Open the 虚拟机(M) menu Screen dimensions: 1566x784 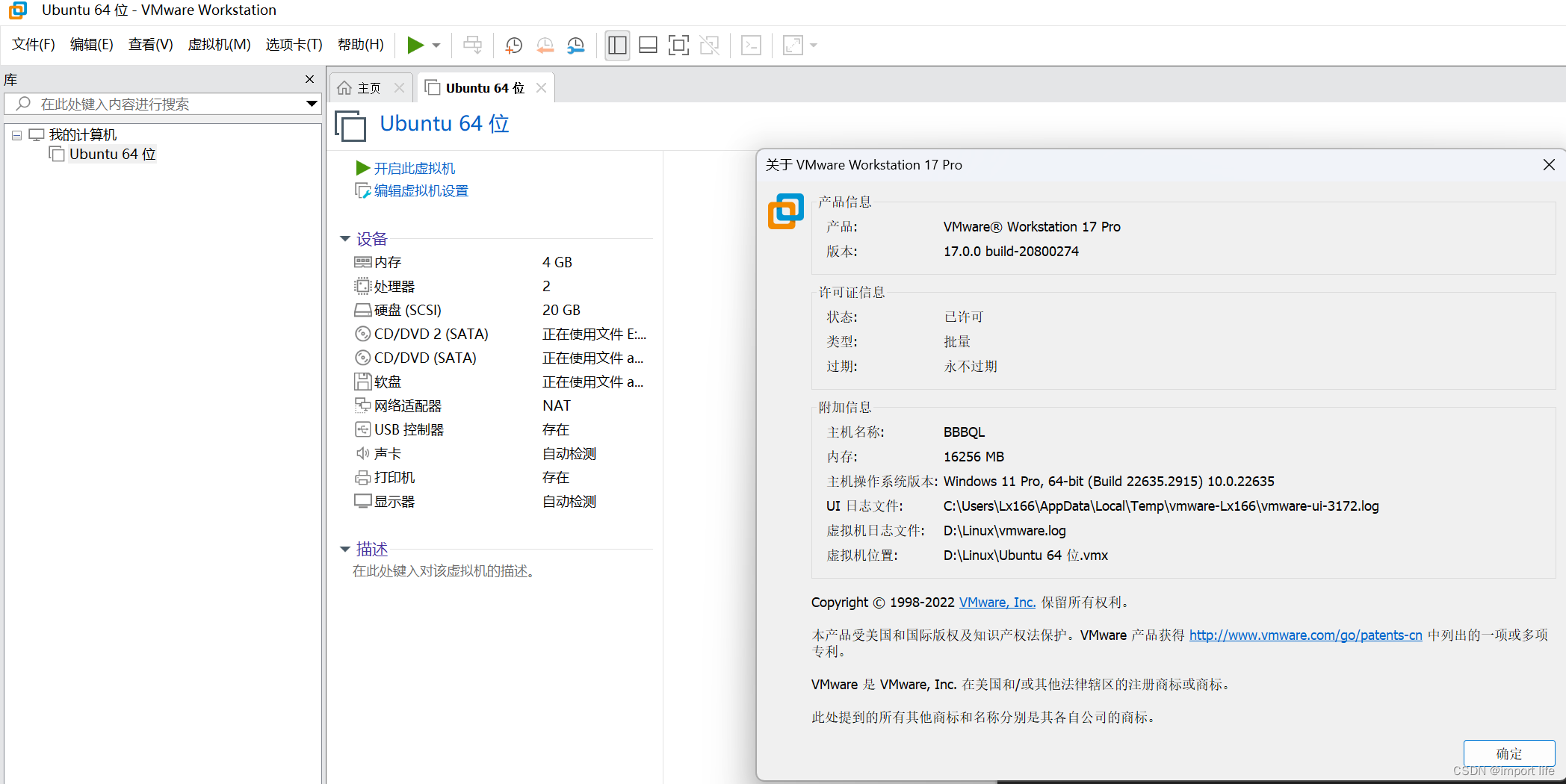point(219,45)
